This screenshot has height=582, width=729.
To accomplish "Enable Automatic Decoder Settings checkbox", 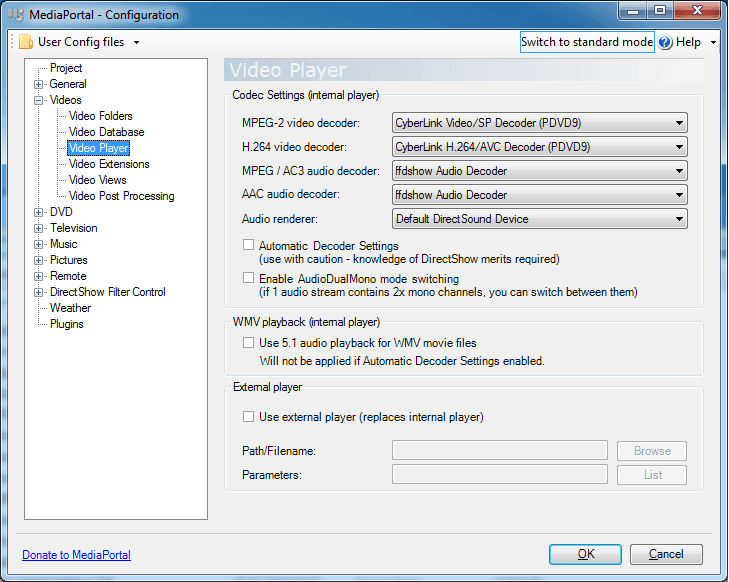I will tap(248, 245).
